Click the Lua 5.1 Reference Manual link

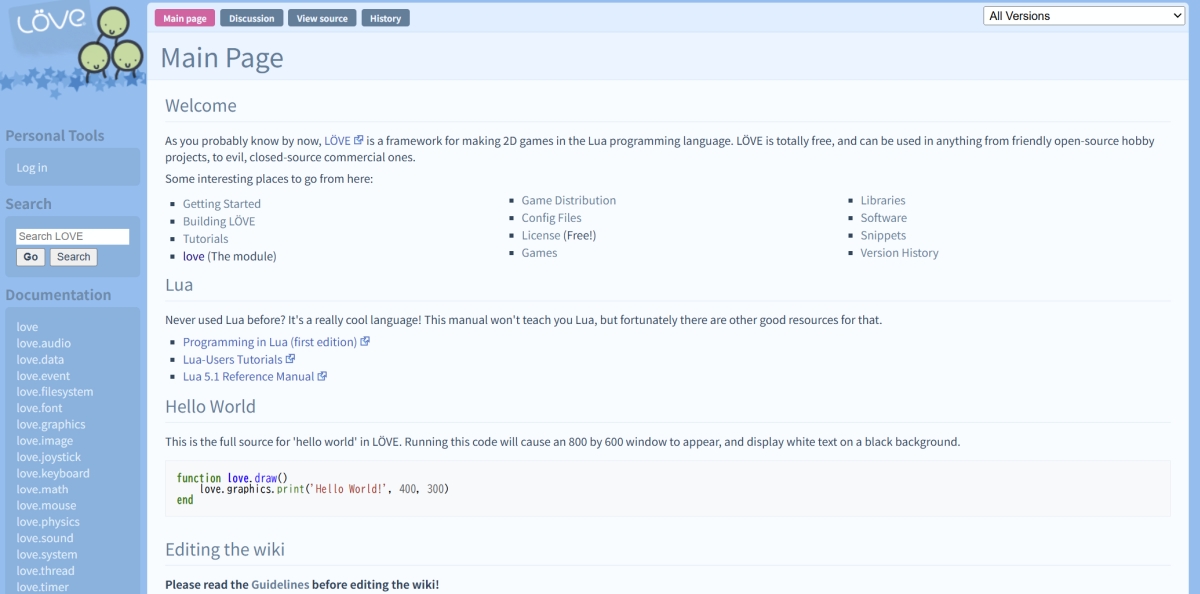248,377
